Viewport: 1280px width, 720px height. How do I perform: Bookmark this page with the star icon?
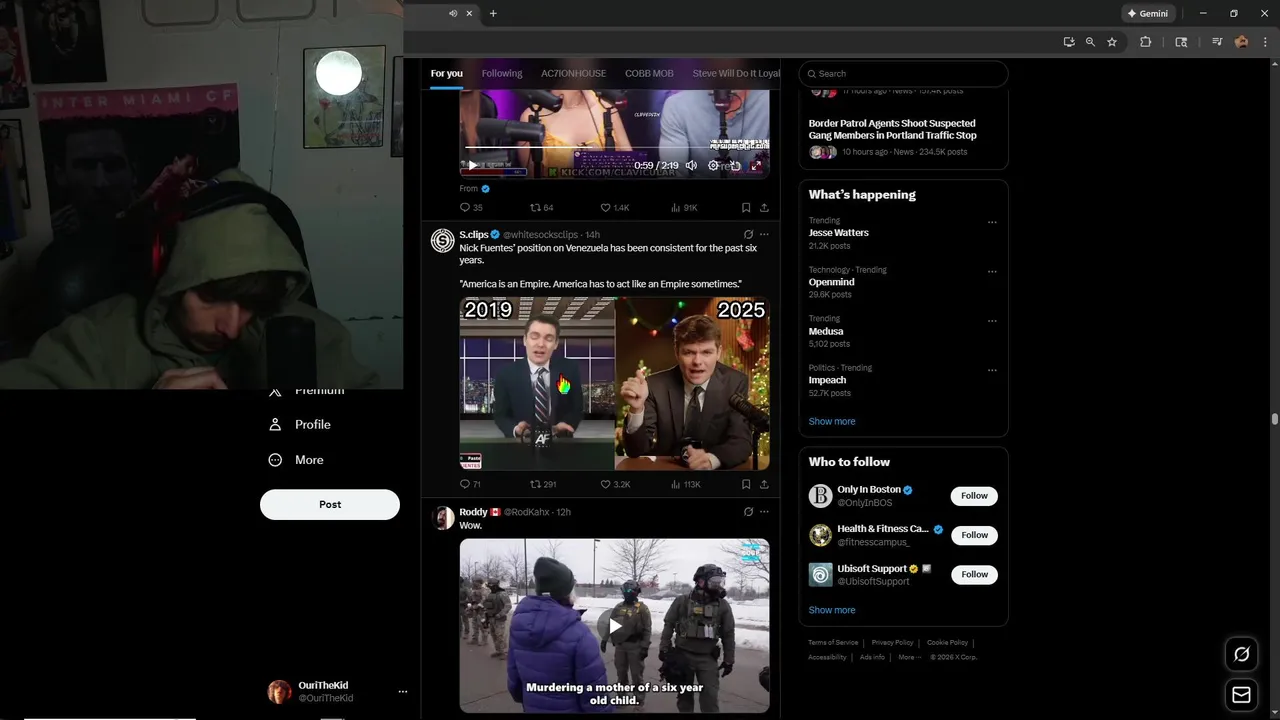click(1112, 42)
